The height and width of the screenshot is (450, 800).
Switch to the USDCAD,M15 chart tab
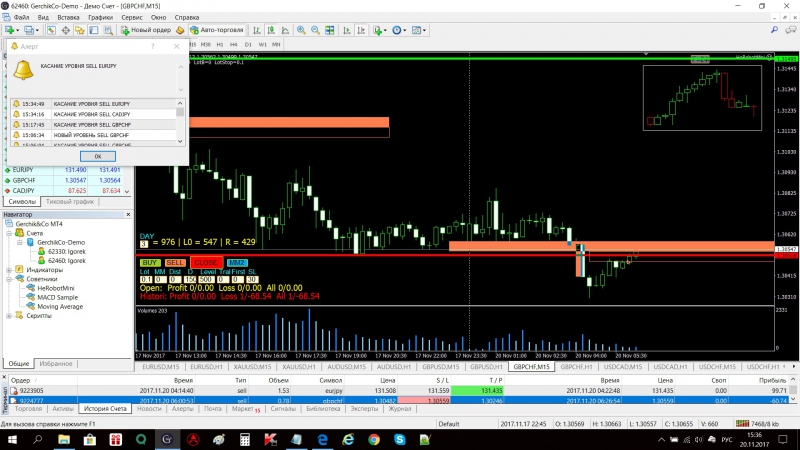point(623,367)
